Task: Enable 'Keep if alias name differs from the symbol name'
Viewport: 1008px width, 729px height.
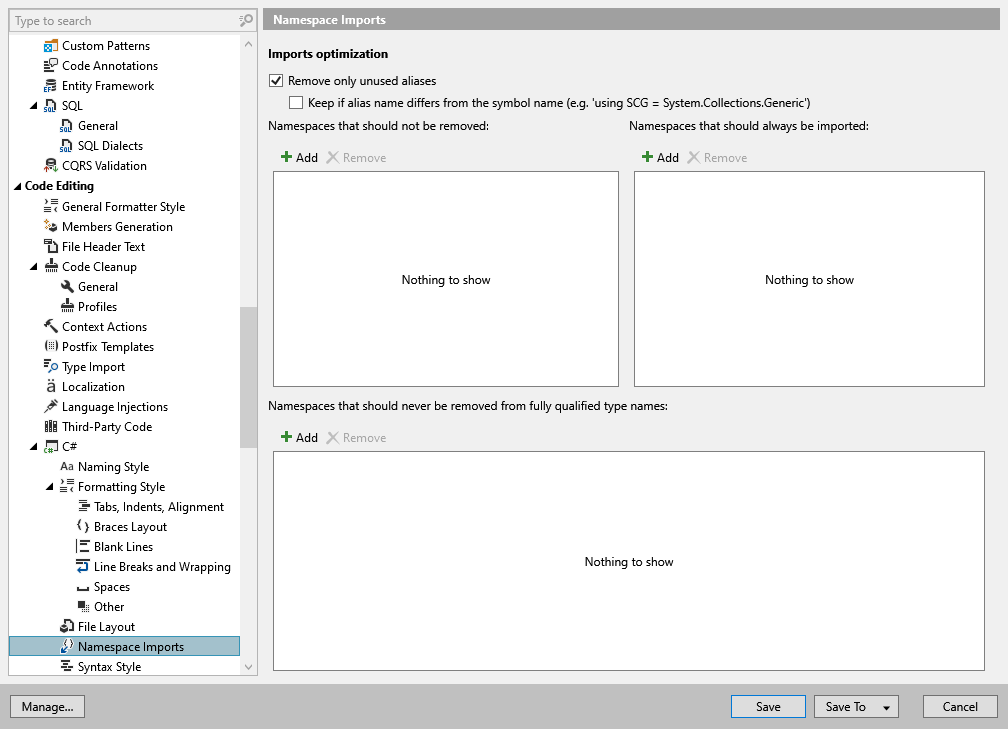Action: [x=296, y=102]
